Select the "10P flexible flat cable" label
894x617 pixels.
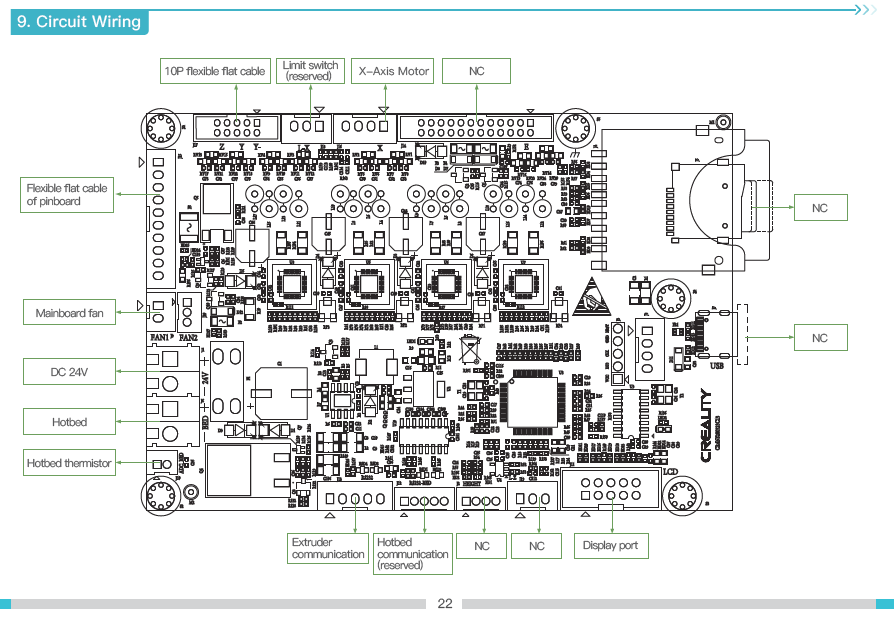point(215,71)
